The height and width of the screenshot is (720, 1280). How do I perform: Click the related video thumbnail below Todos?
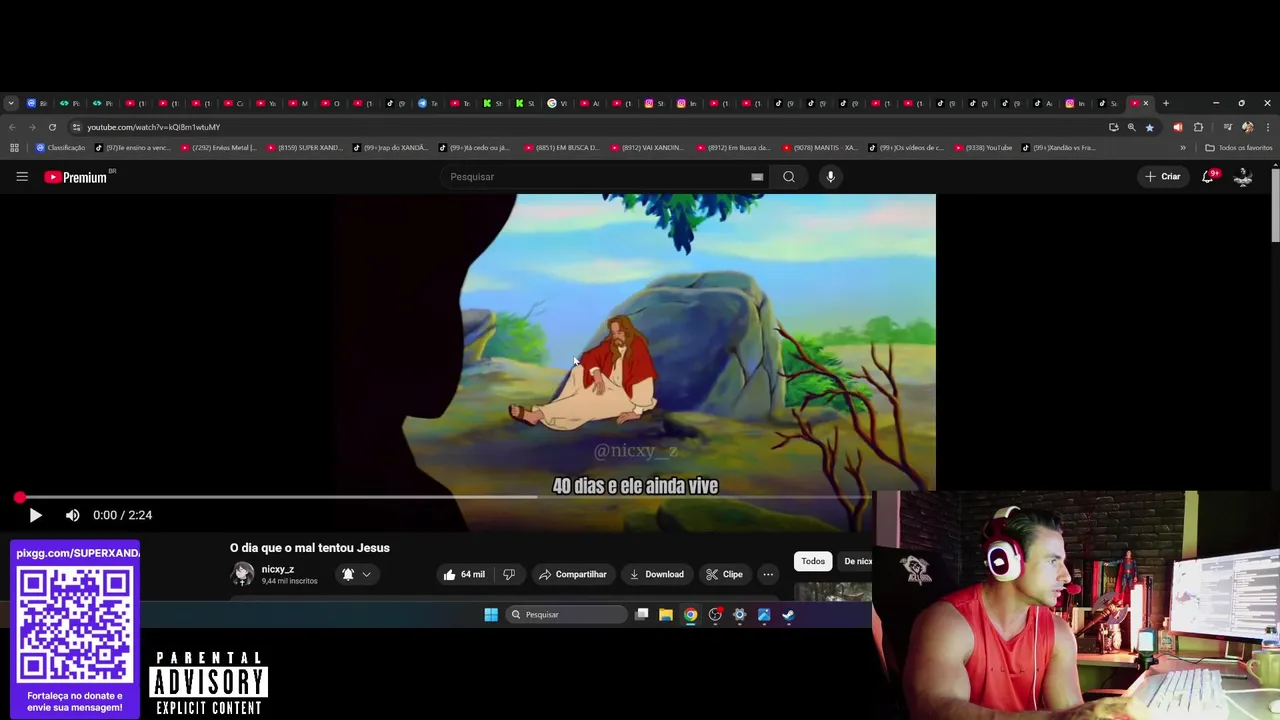pyautogui.click(x=834, y=592)
